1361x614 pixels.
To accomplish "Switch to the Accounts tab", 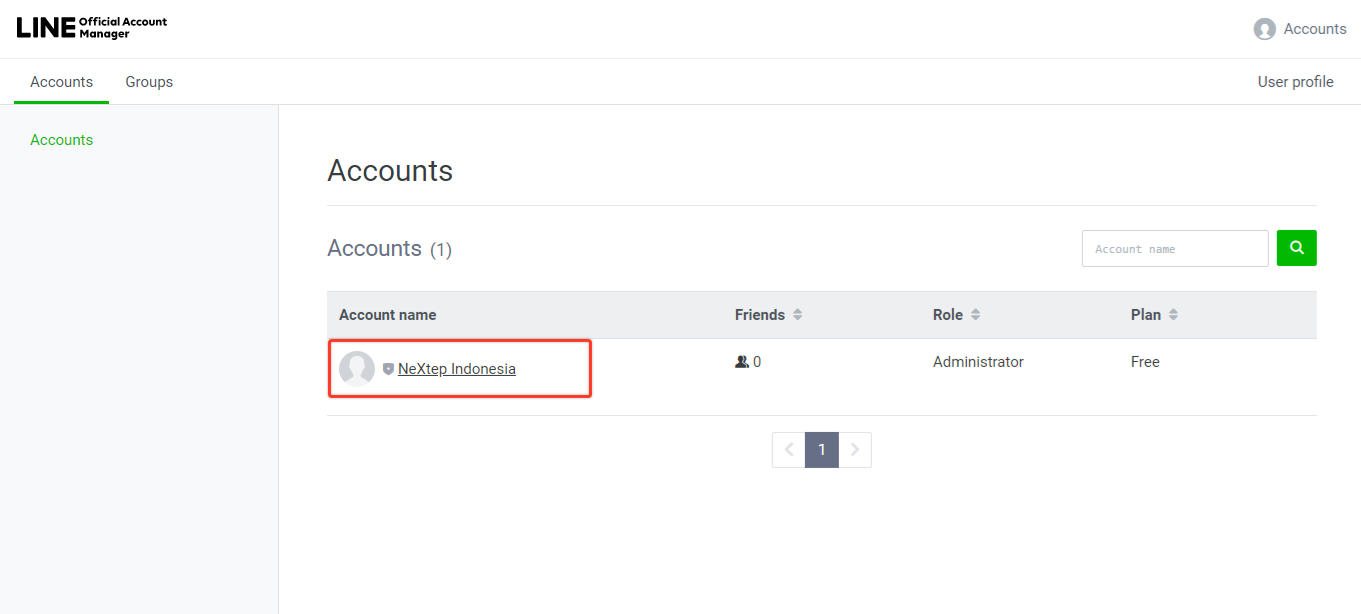I will pos(61,82).
